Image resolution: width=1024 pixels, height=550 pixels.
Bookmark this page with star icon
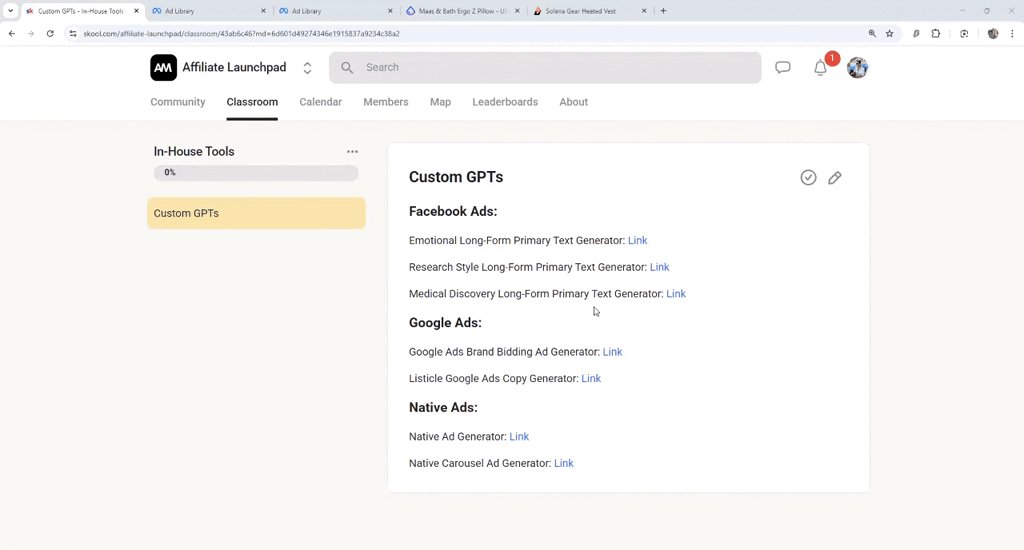[889, 33]
